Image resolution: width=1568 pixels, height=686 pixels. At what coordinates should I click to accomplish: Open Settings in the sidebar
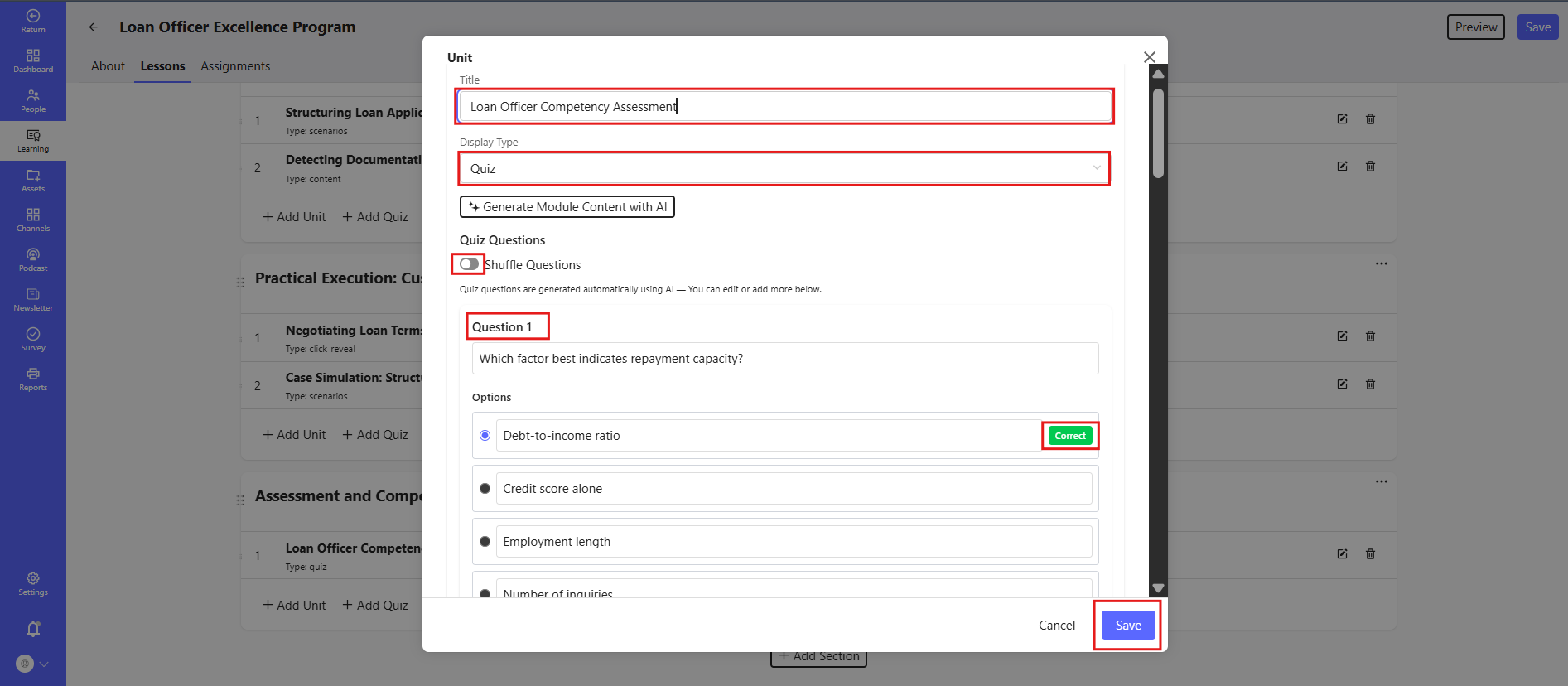(x=33, y=583)
